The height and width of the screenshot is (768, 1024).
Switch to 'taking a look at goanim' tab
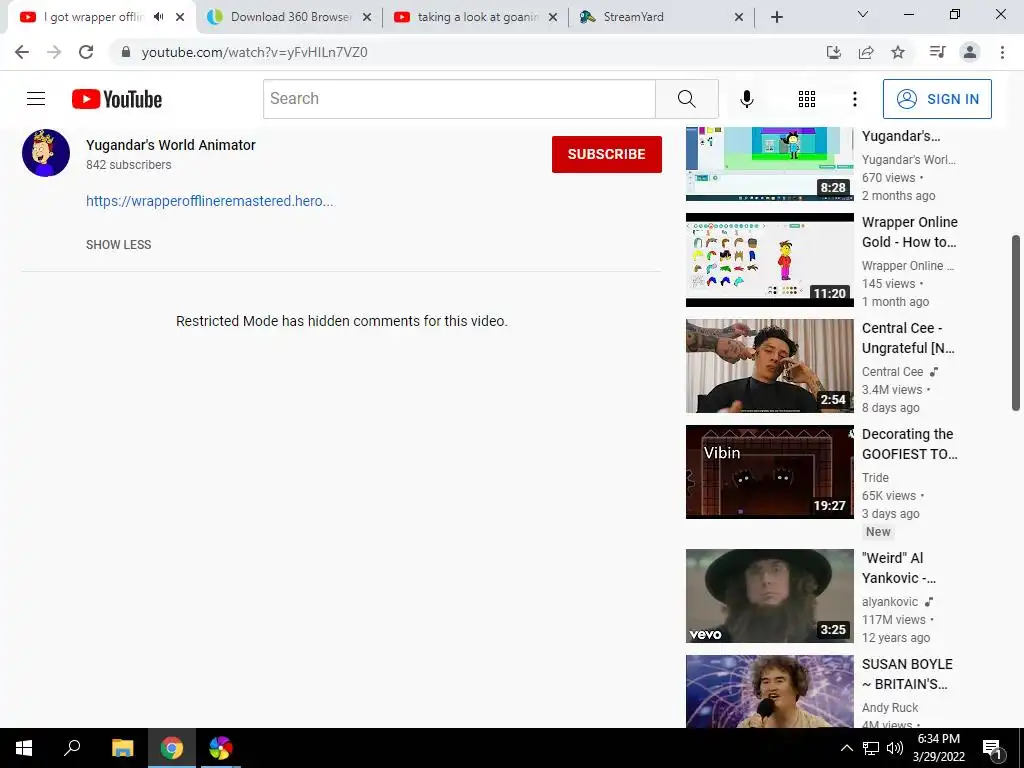pyautogui.click(x=475, y=17)
